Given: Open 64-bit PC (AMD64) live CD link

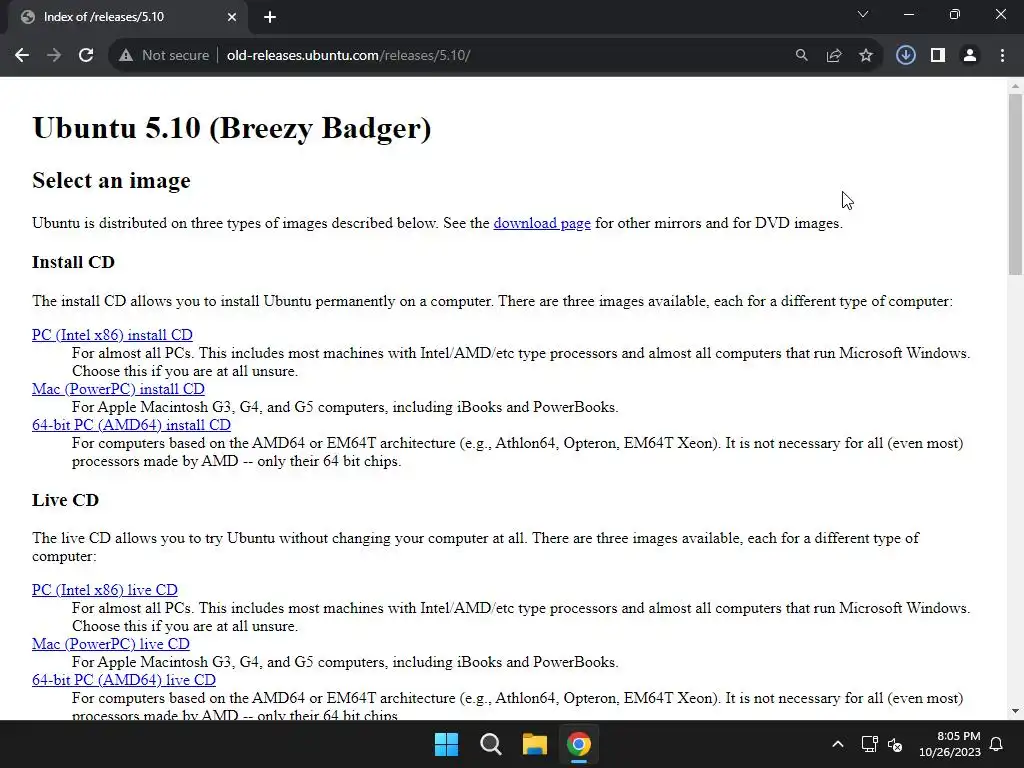Looking at the screenshot, I should [x=124, y=680].
